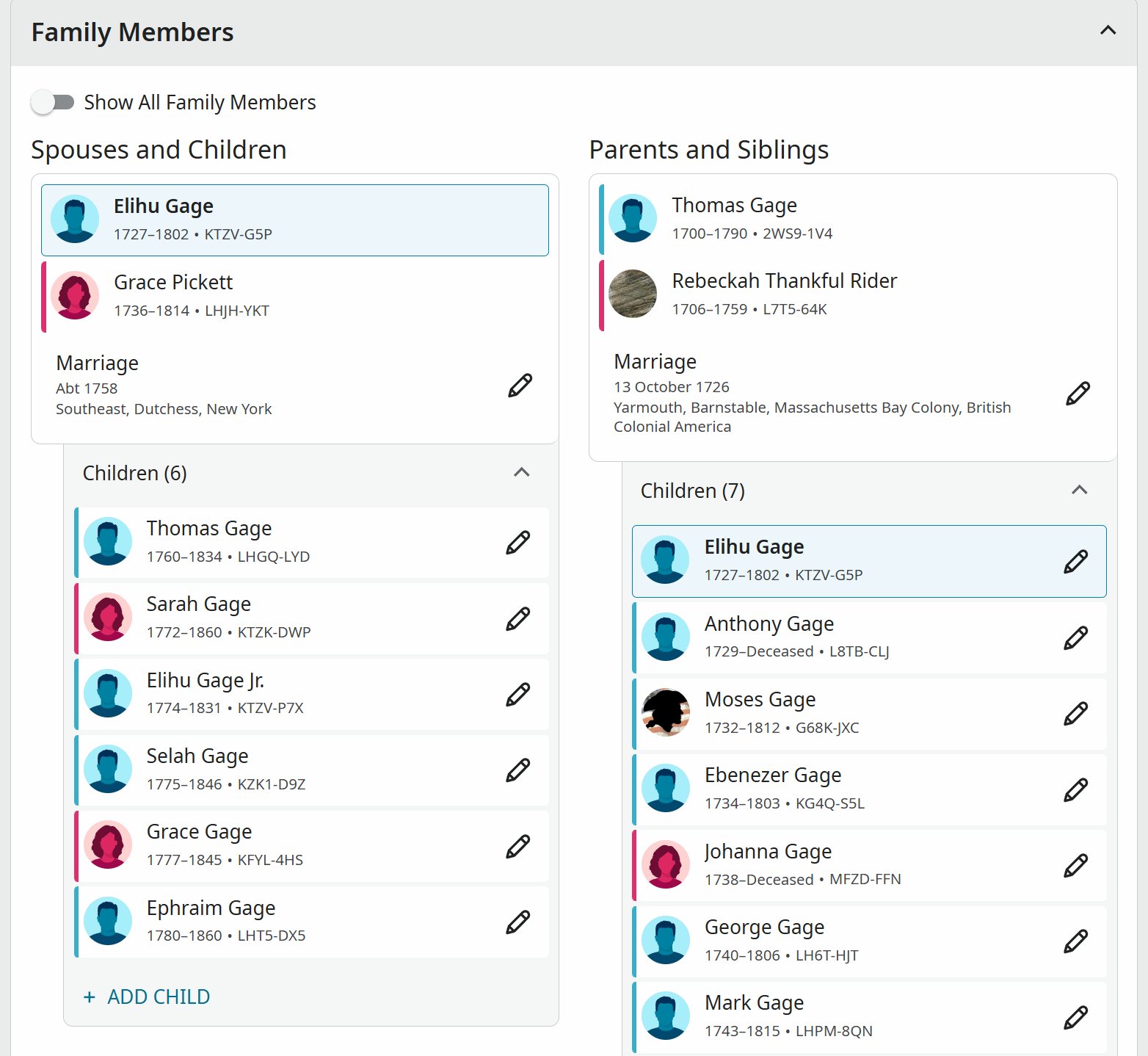Edit child Ephraim Gage relationship
The height and width of the screenshot is (1056, 1148).
click(518, 922)
